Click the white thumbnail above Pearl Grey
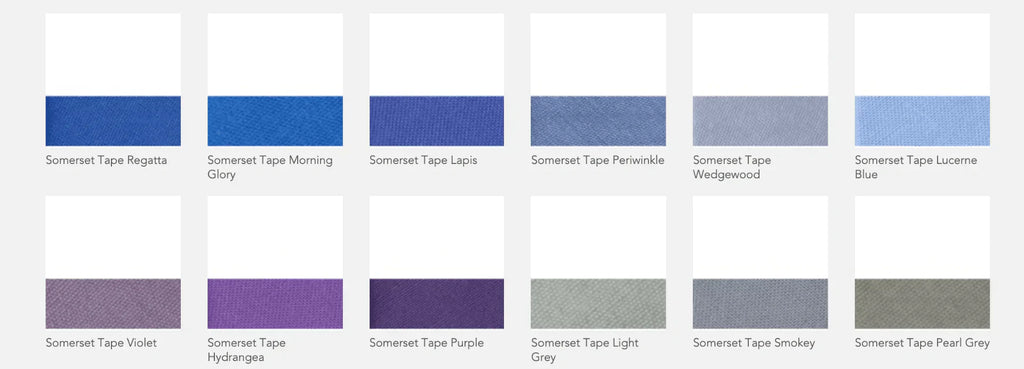Screen dimensions: 1024x369 point(922,238)
